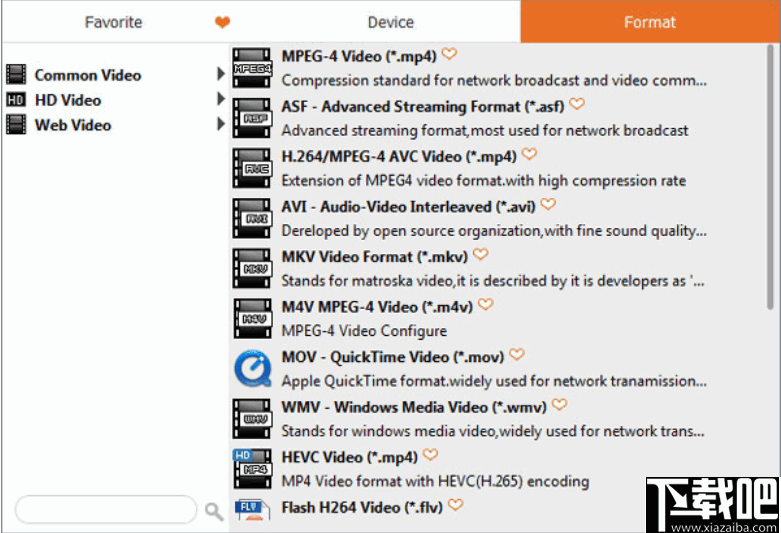
Task: Choose MOV - QuickTime Video (*.mov) title
Action: point(393,357)
